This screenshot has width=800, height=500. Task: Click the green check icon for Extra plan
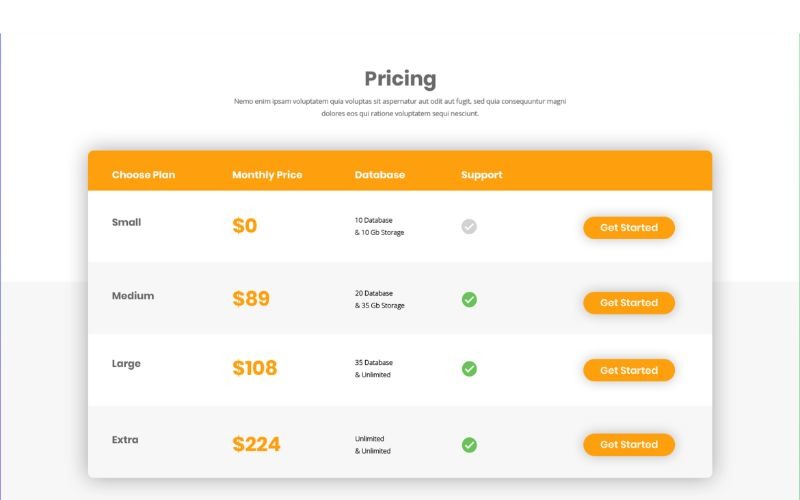[x=469, y=445]
